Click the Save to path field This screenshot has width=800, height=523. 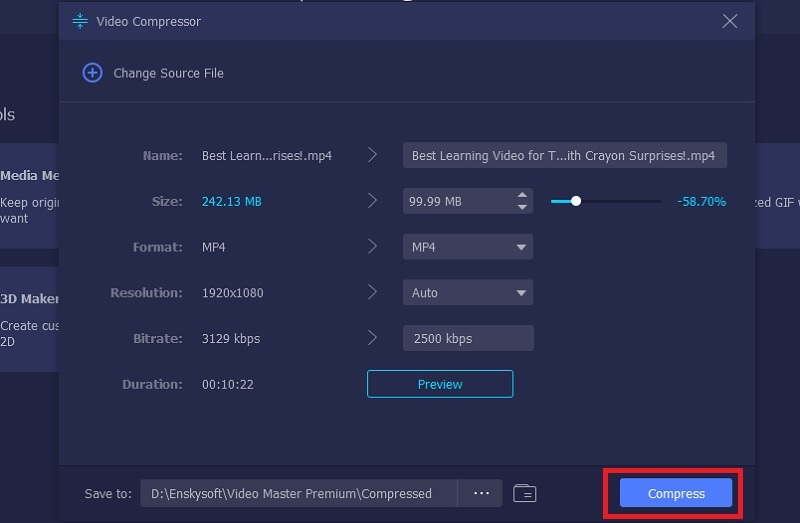click(x=298, y=493)
